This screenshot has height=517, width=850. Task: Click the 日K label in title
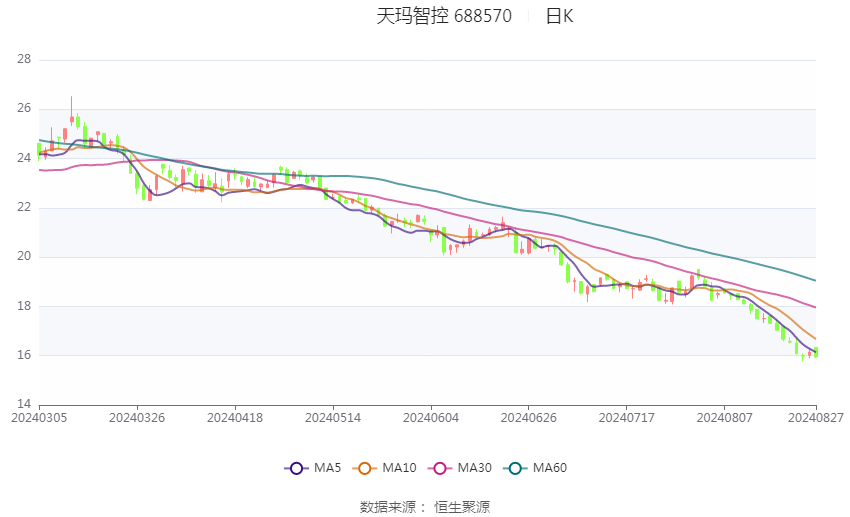[559, 16]
